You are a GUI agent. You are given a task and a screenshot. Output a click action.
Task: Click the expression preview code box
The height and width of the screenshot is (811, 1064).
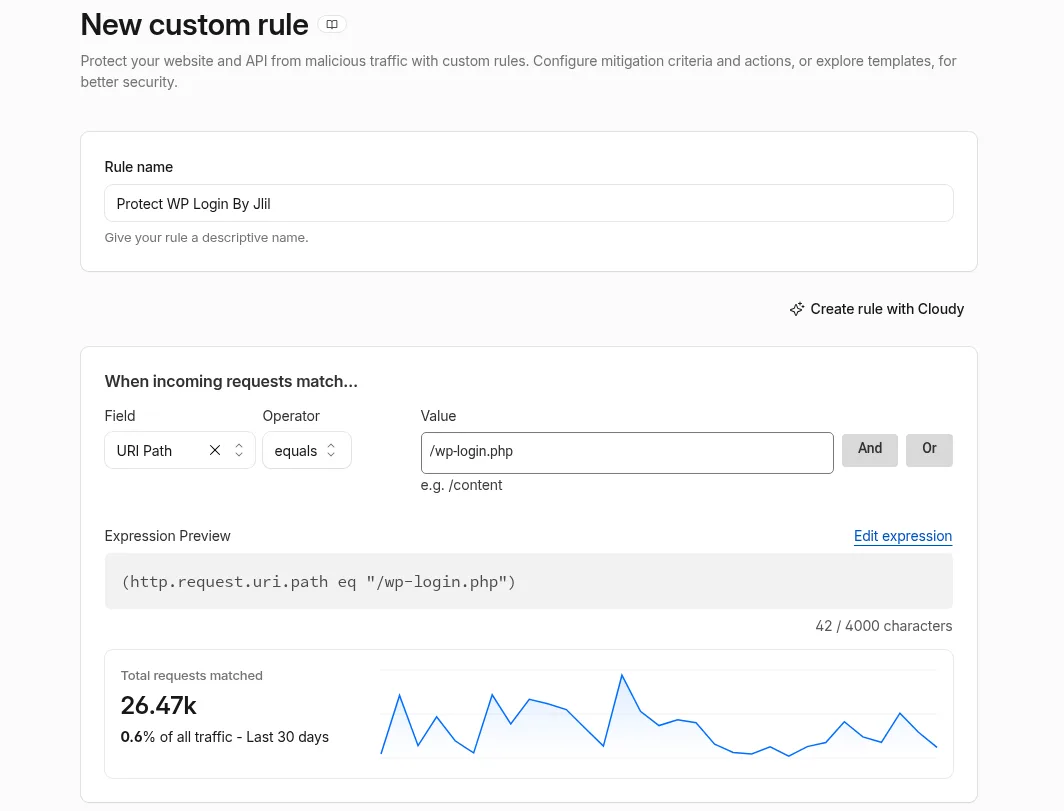[529, 581]
